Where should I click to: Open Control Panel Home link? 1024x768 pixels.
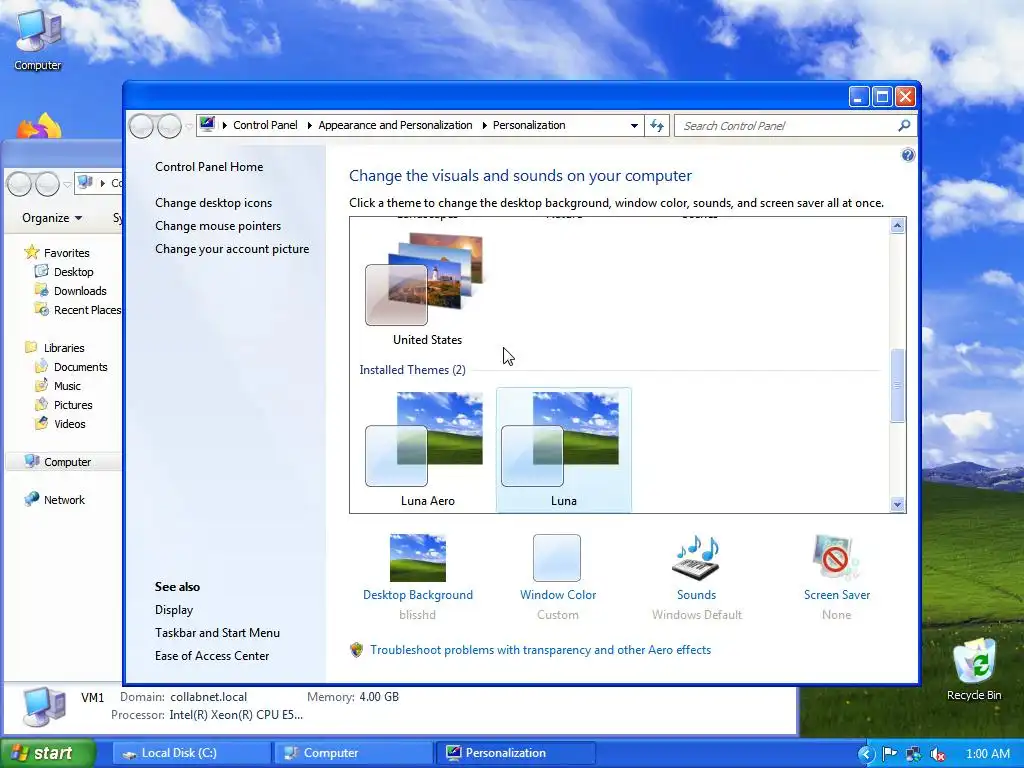click(209, 167)
